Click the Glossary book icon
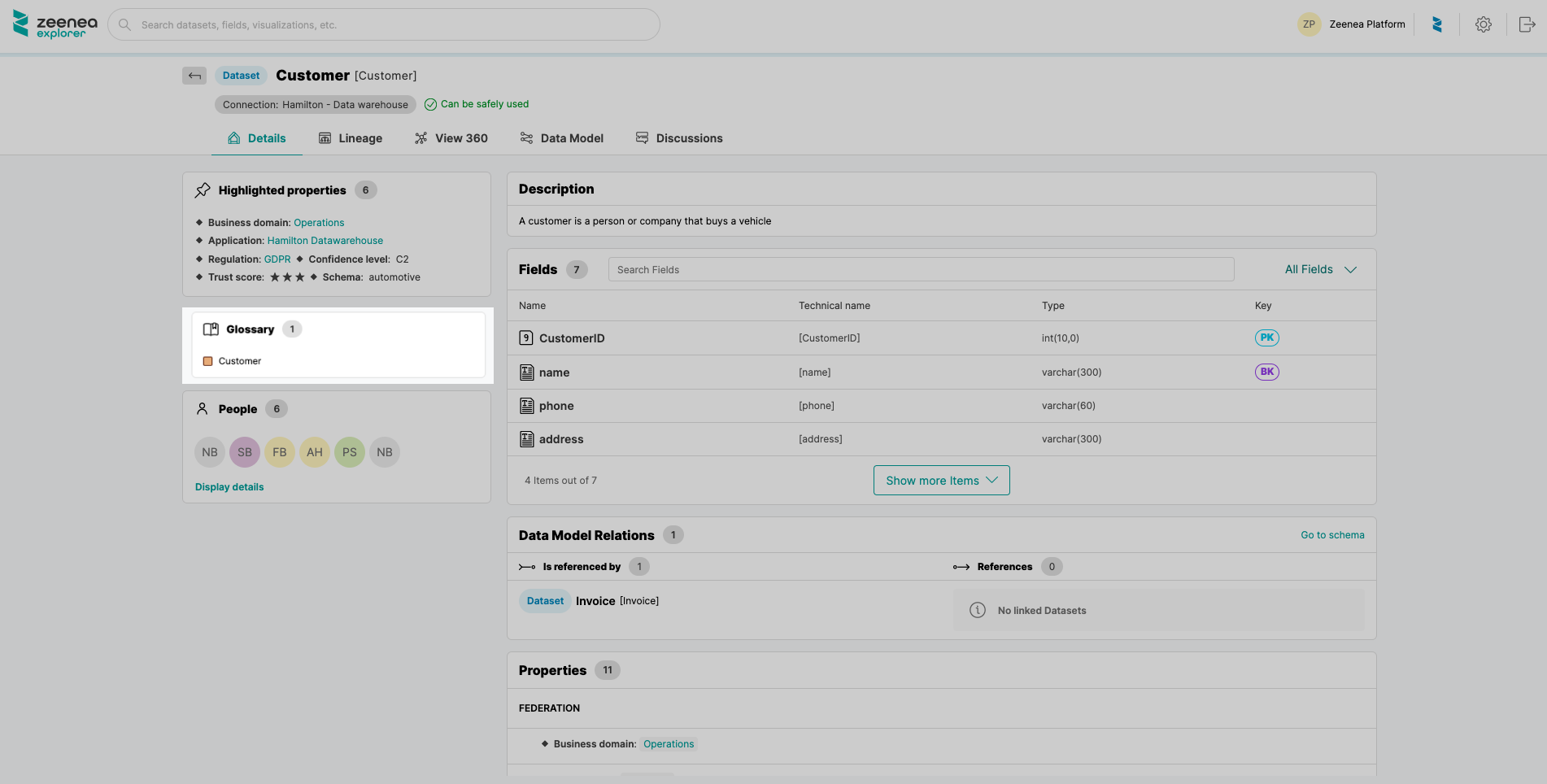This screenshot has height=784, width=1547. click(x=211, y=329)
